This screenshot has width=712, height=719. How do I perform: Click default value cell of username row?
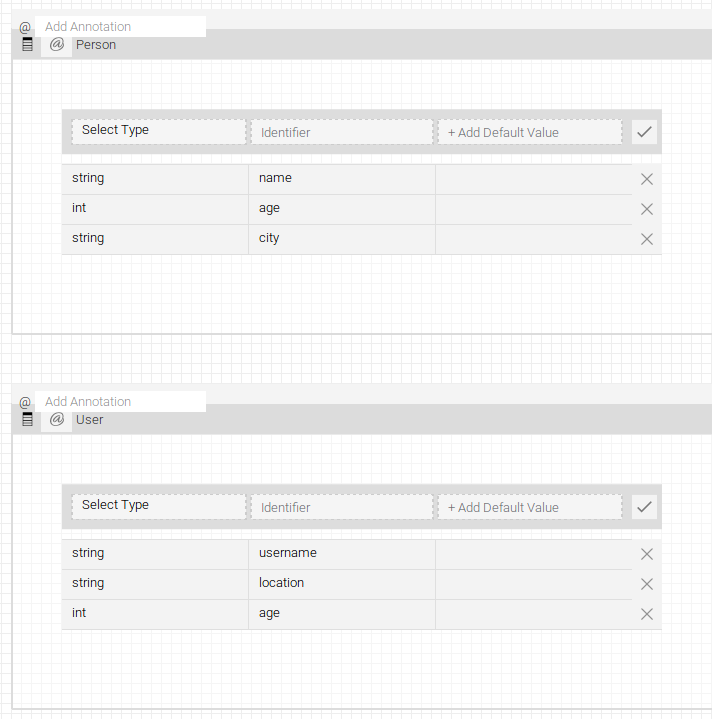click(x=534, y=554)
